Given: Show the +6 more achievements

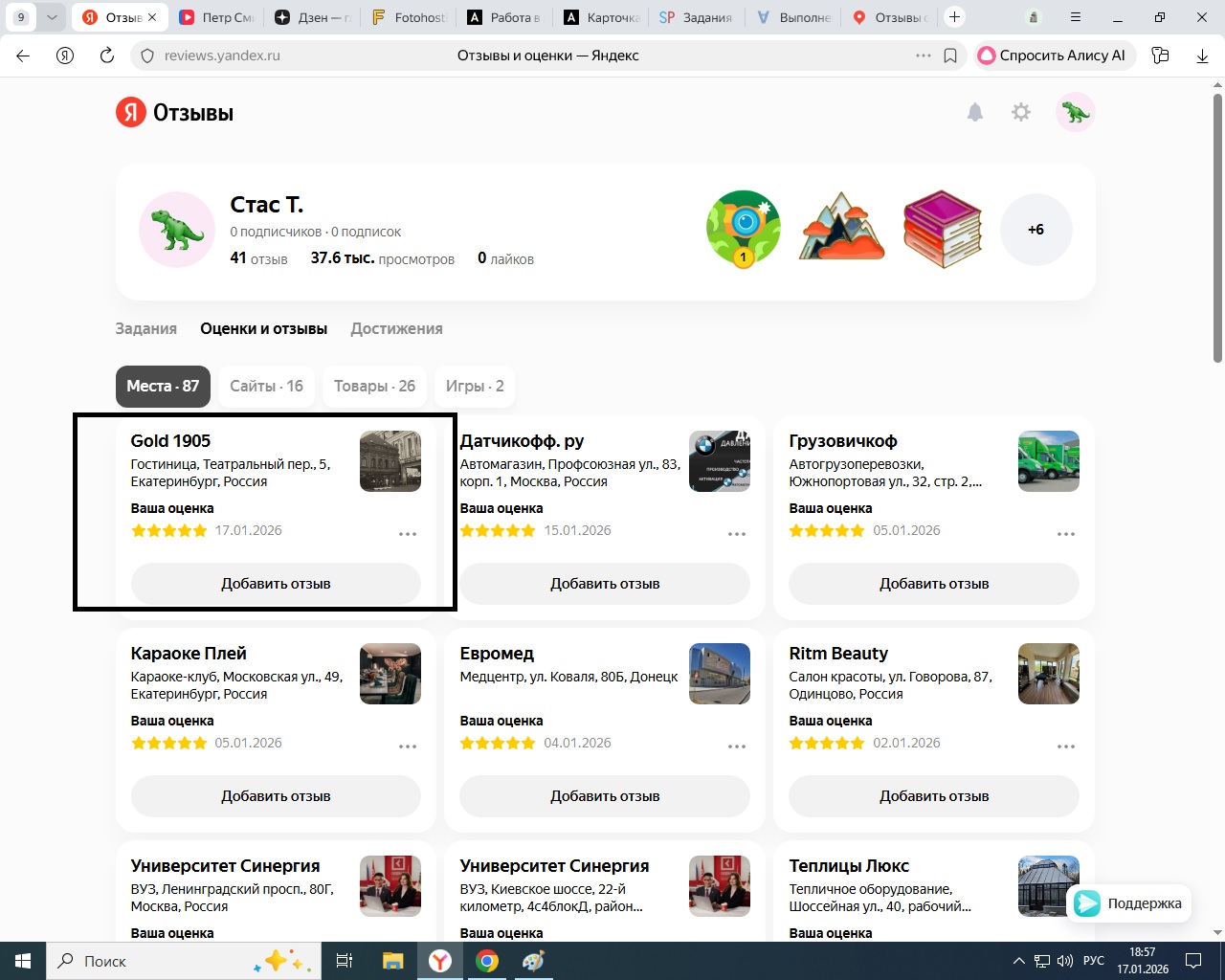Looking at the screenshot, I should 1036,230.
